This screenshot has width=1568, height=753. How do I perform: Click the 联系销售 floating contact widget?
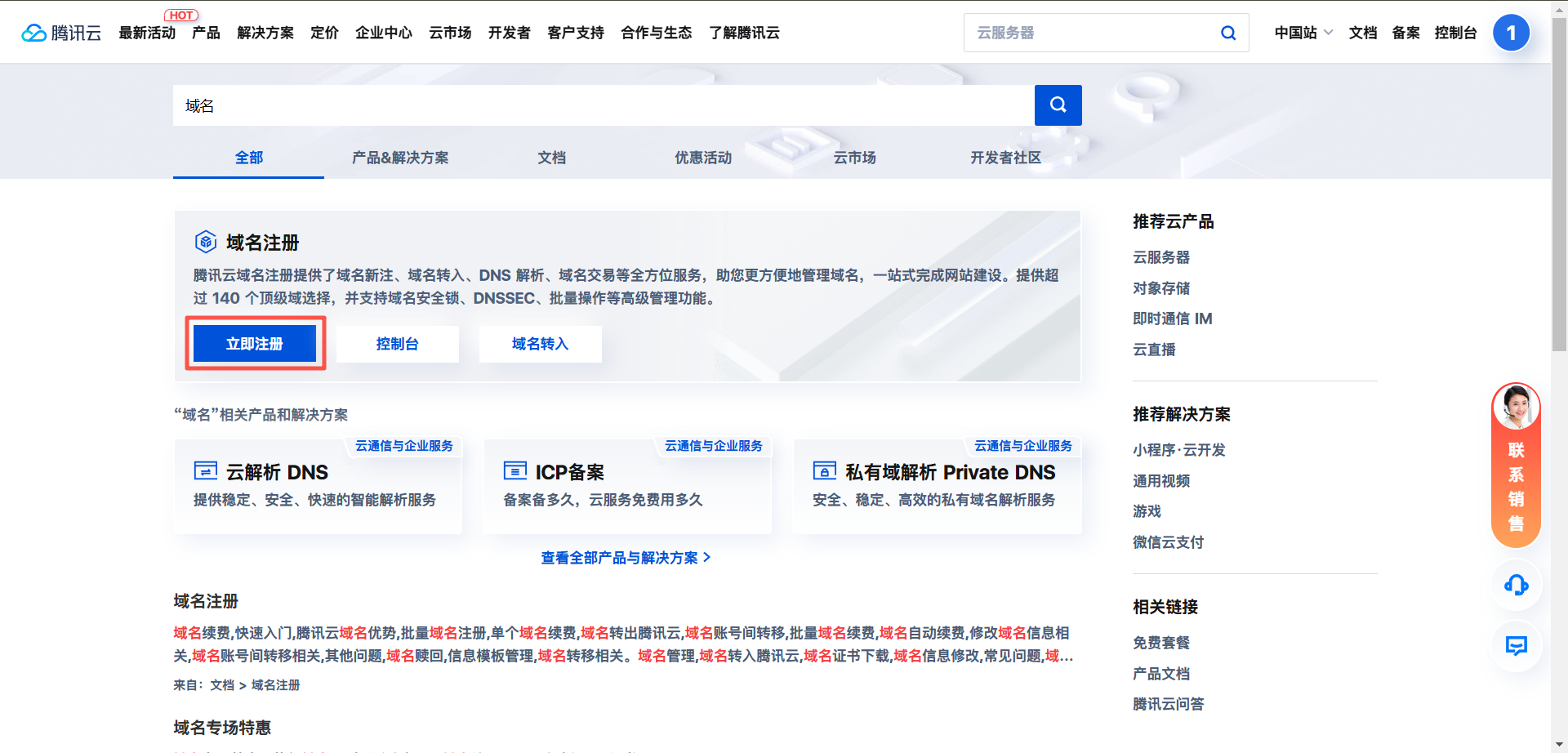[x=1516, y=465]
